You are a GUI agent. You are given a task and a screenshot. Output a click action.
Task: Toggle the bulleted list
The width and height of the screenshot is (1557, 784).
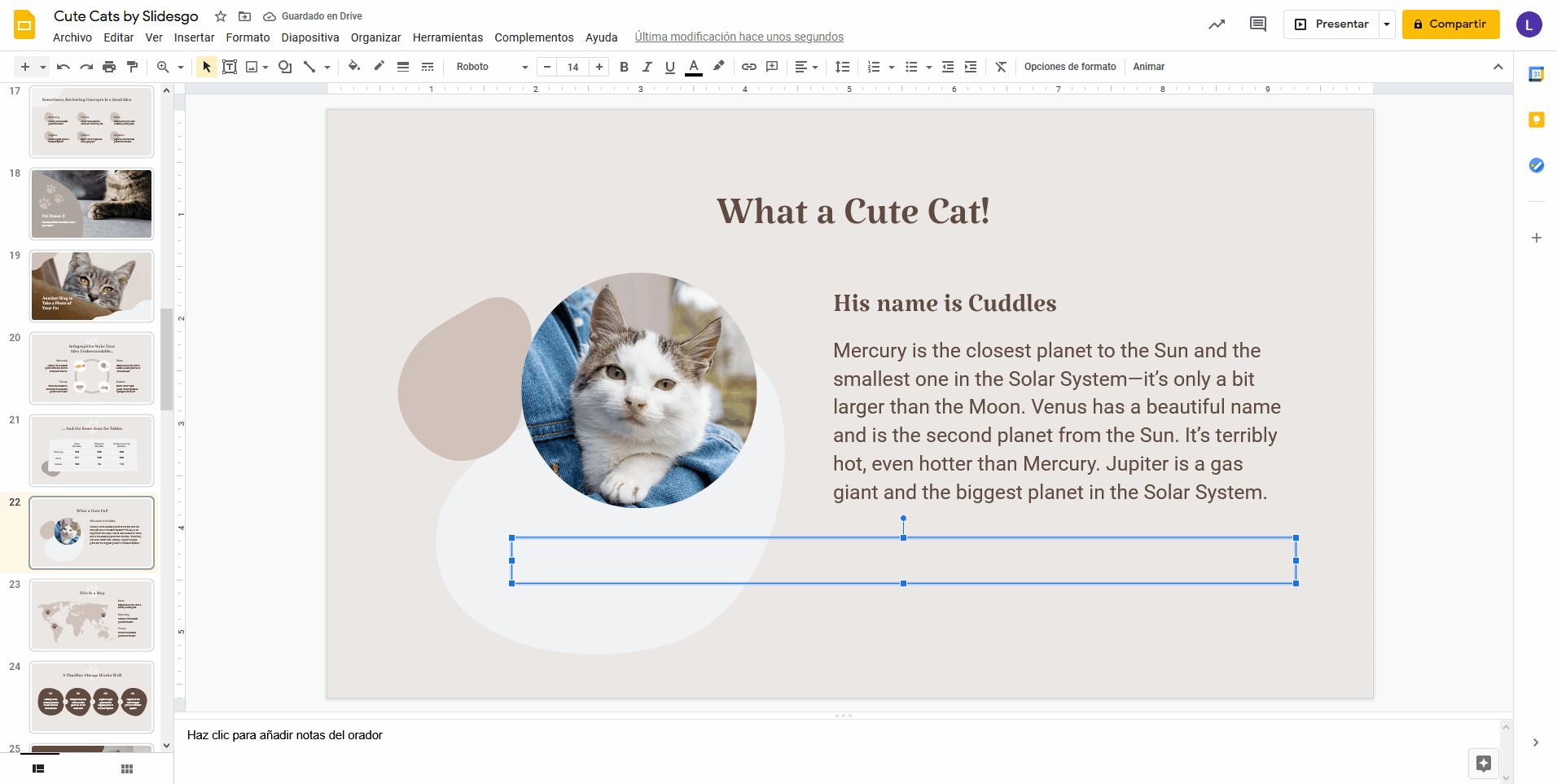click(x=911, y=67)
